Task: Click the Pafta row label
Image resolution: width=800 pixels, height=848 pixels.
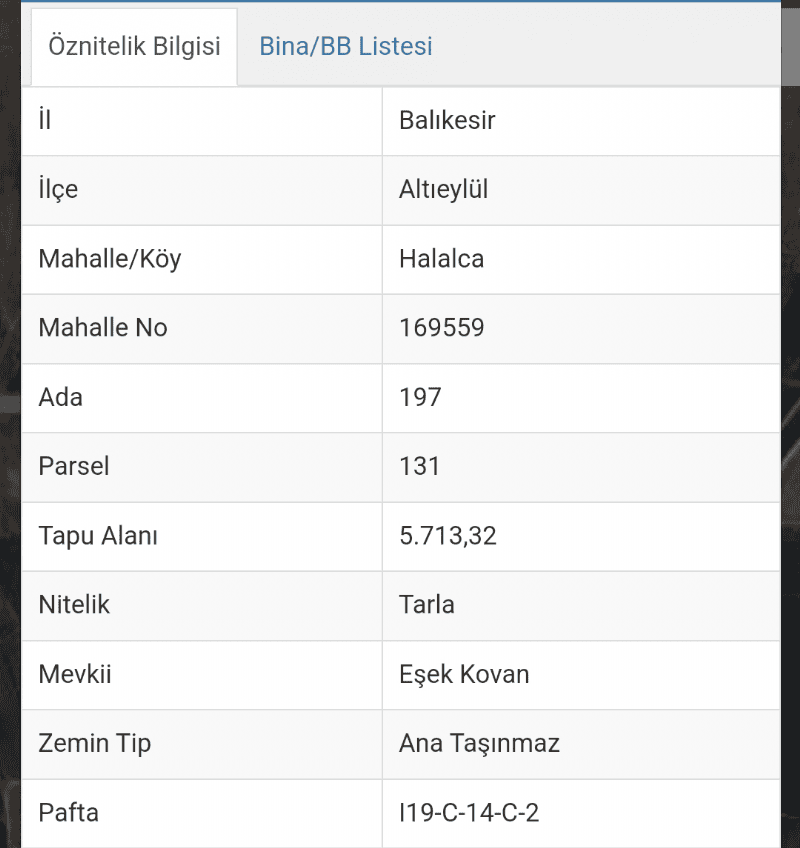Action: pyautogui.click(x=68, y=813)
